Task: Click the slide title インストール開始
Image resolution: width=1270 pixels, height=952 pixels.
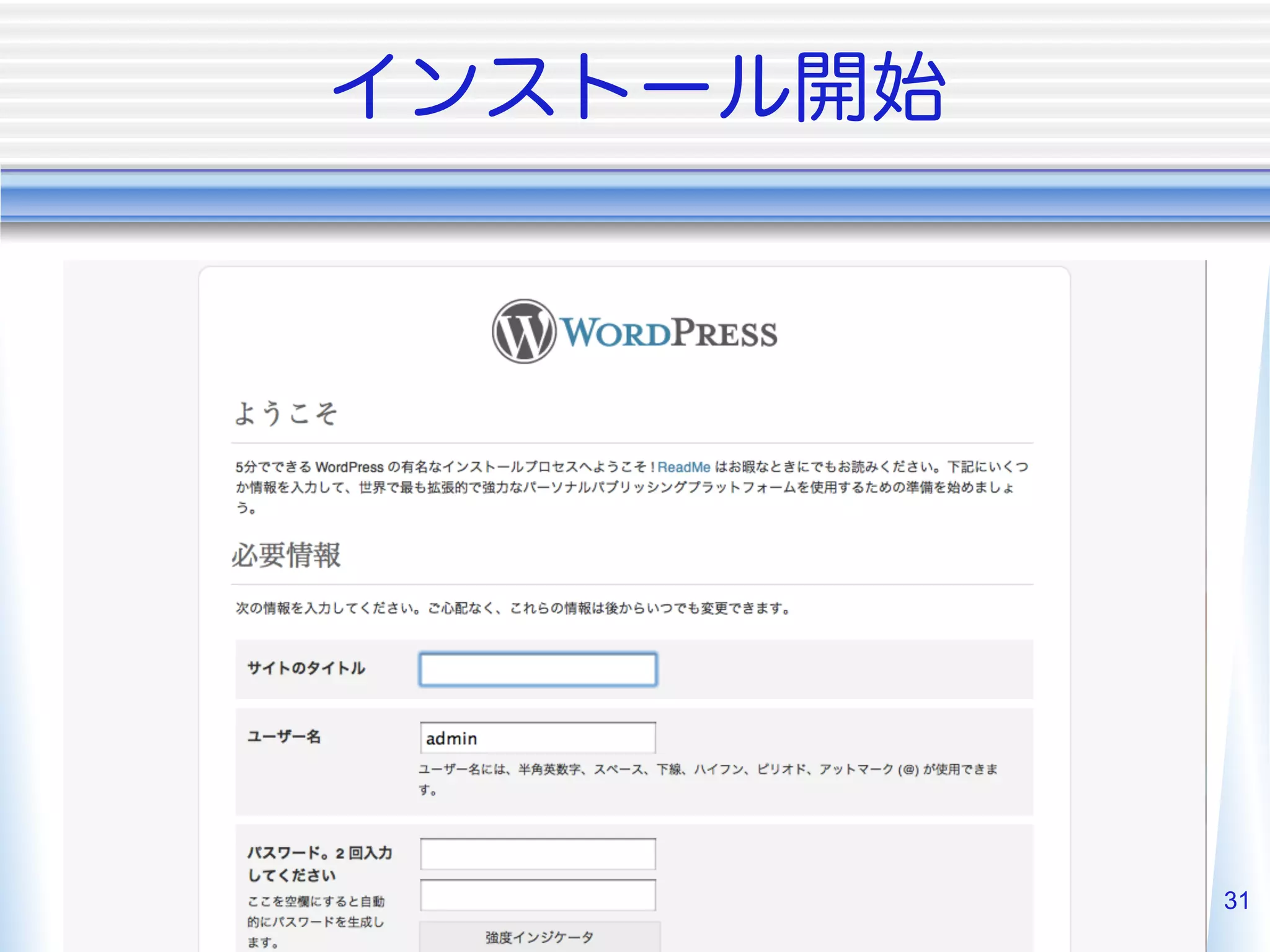Action: [x=639, y=87]
